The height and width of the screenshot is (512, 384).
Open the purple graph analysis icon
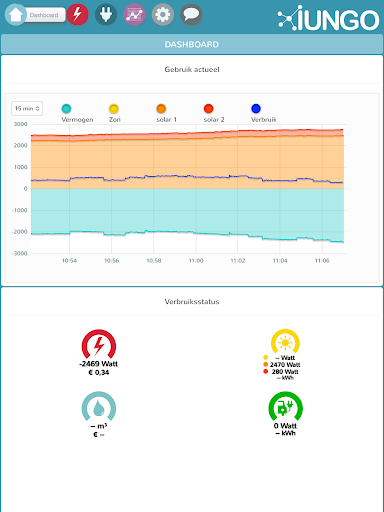pos(134,15)
